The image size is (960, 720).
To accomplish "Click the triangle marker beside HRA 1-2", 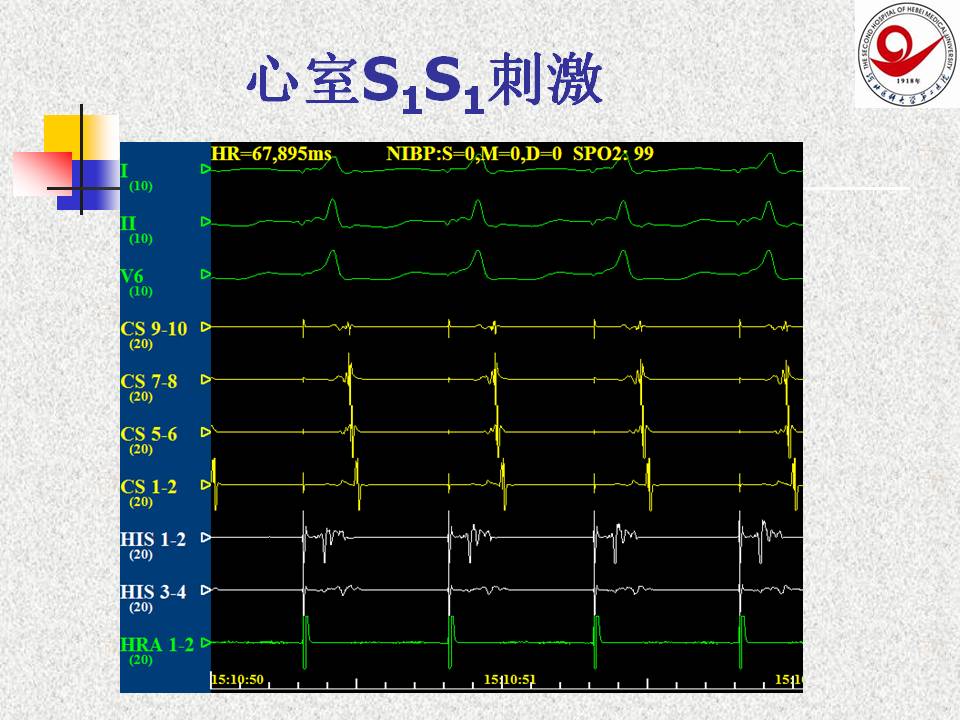I will point(206,642).
